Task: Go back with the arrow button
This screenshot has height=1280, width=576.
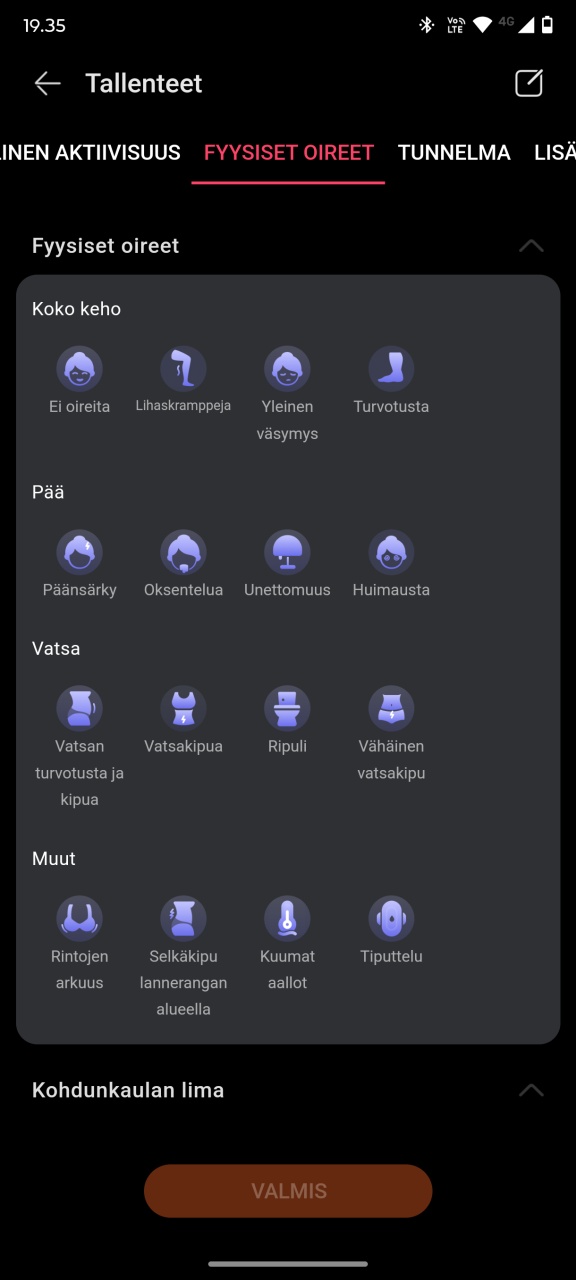Action: 48,84
